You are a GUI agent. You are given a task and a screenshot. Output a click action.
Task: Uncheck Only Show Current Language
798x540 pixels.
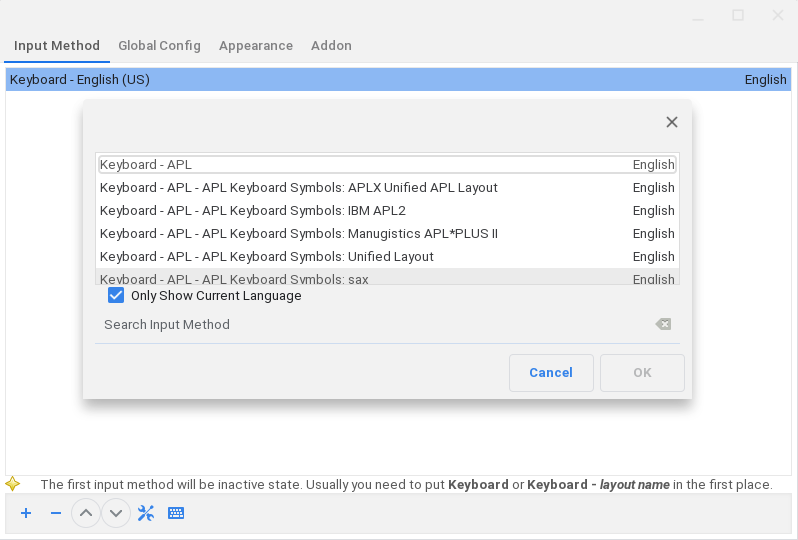point(116,296)
